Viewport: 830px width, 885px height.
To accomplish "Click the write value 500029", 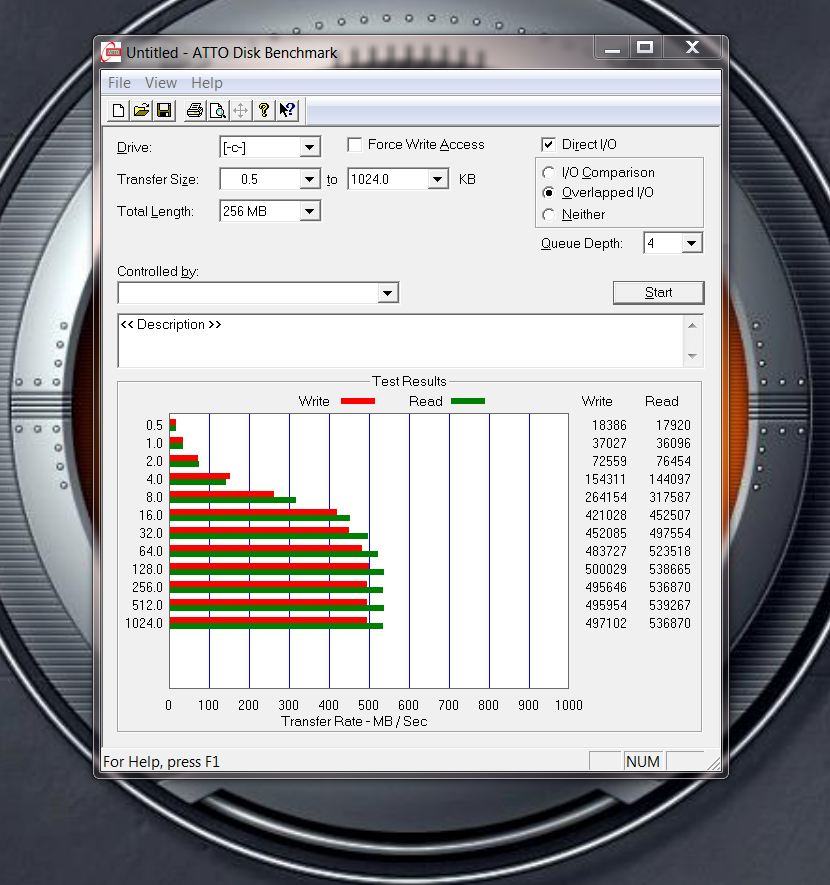I will [x=606, y=569].
